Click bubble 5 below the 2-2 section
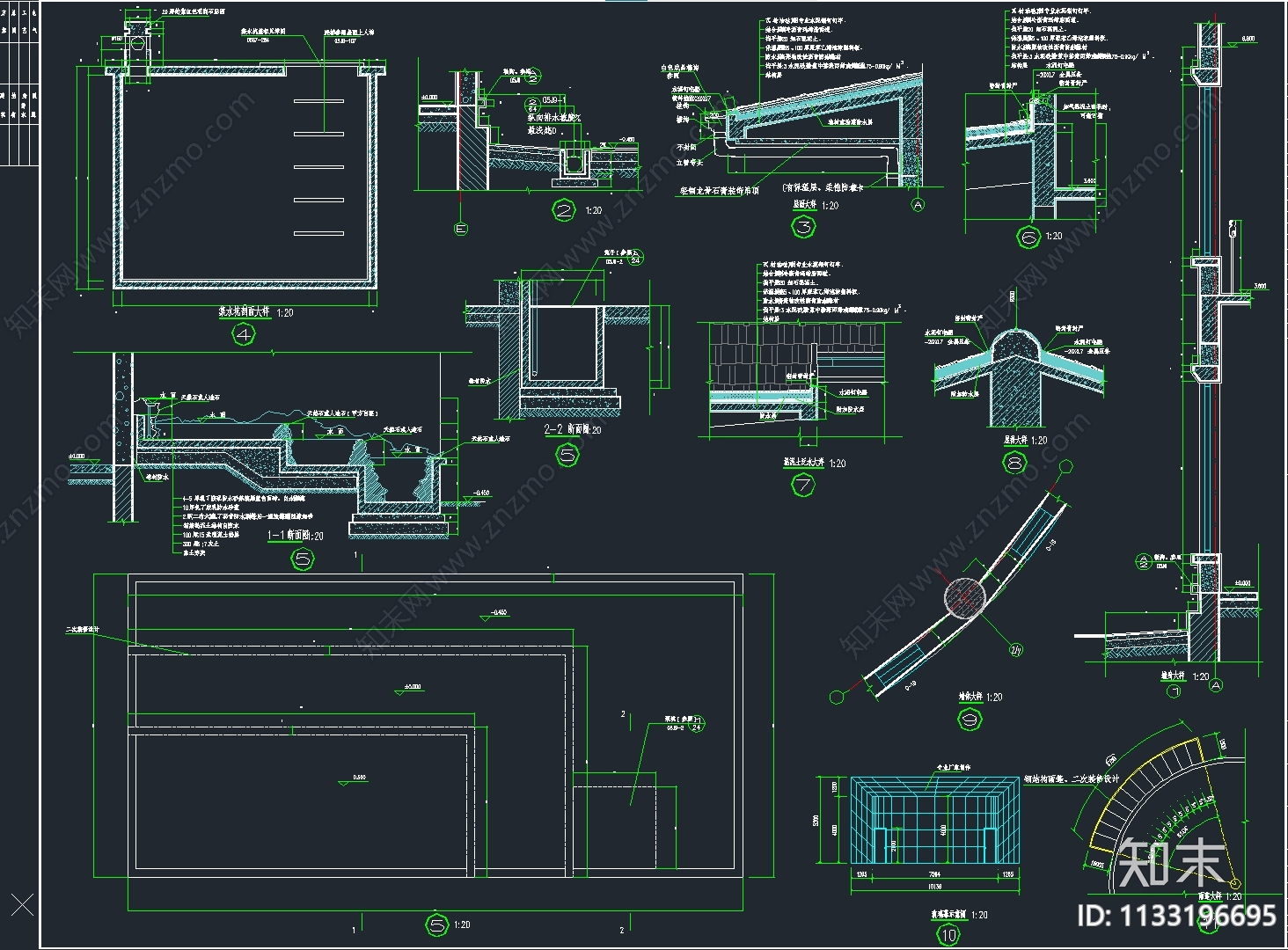1288x950 pixels. point(568,455)
